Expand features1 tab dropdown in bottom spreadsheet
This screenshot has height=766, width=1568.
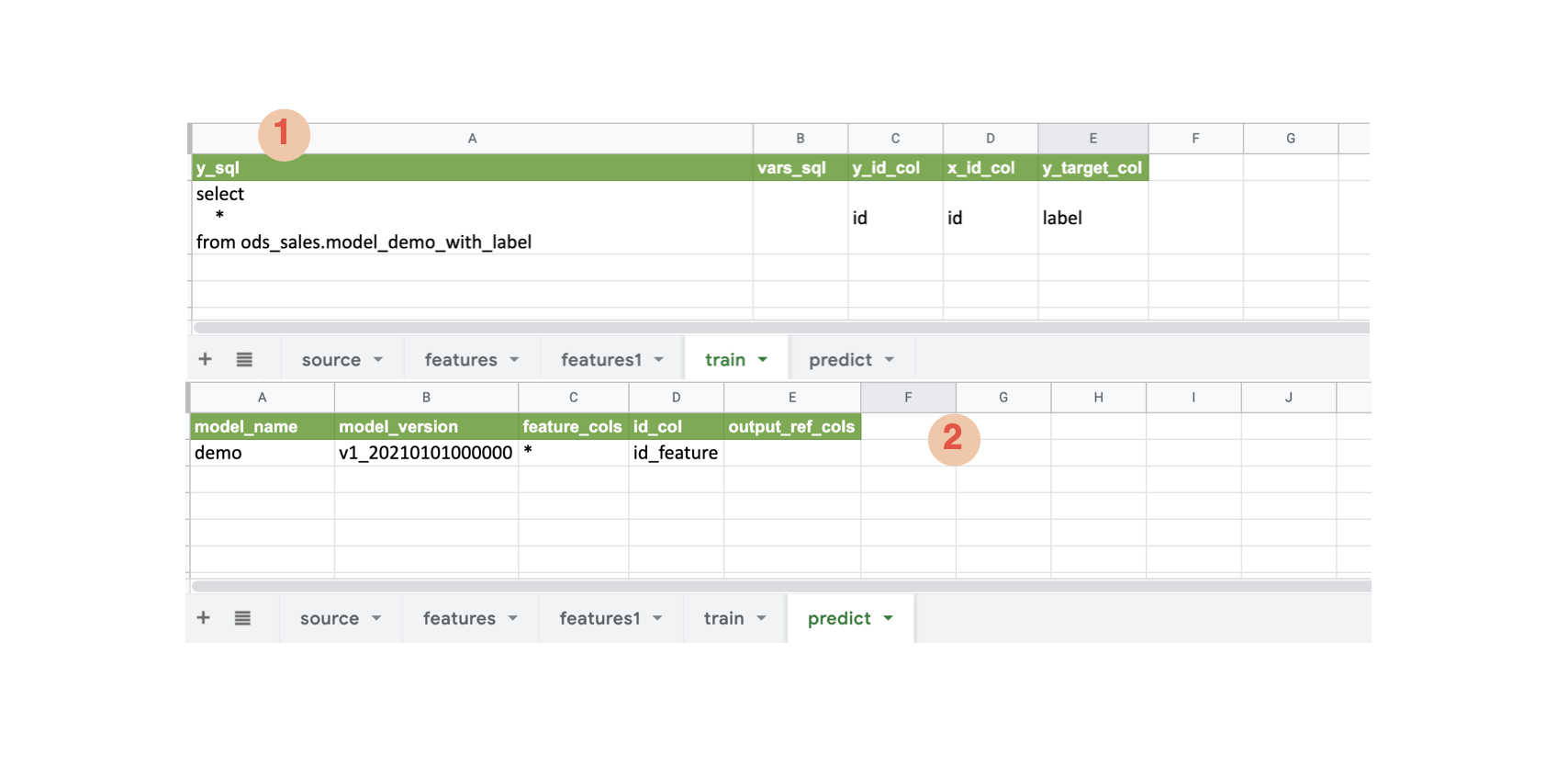(657, 618)
